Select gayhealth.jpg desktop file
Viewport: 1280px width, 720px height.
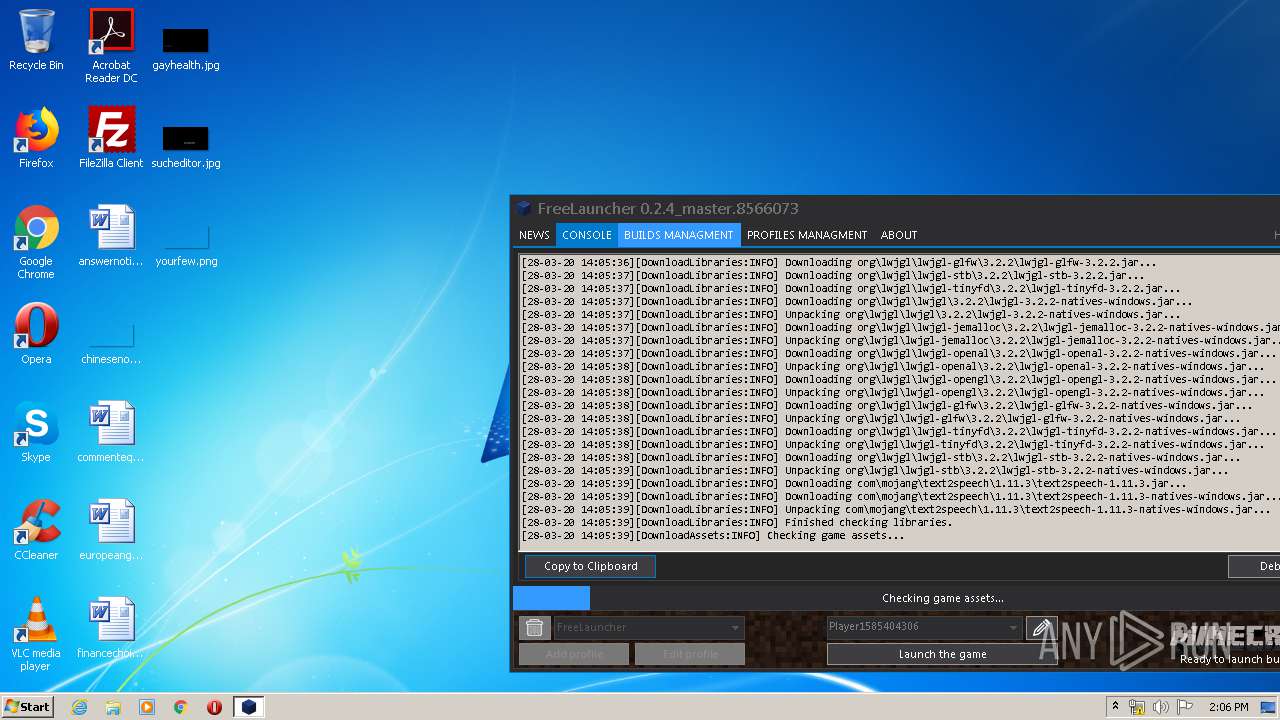click(x=186, y=48)
